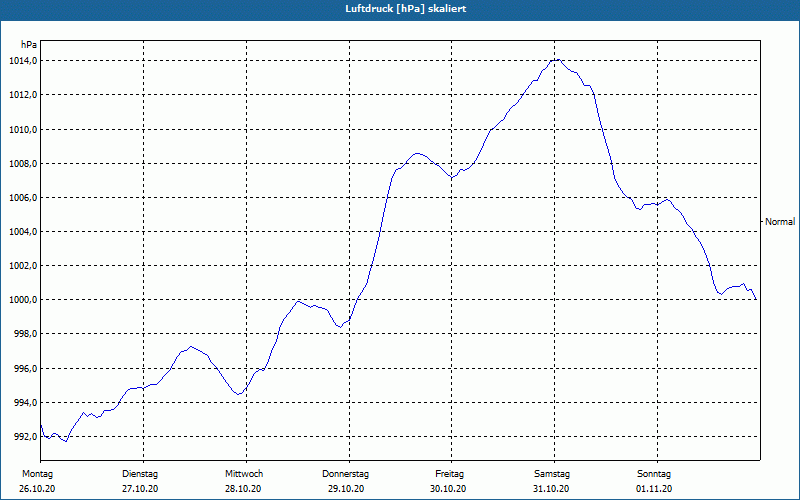This screenshot has width=800, height=500.
Task: Click the 998,0 axis value
Action: coord(26,334)
